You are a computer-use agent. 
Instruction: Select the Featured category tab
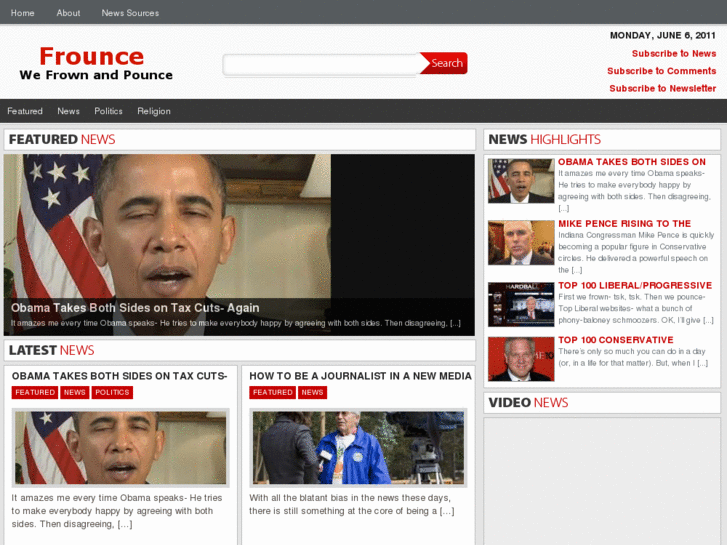(25, 111)
